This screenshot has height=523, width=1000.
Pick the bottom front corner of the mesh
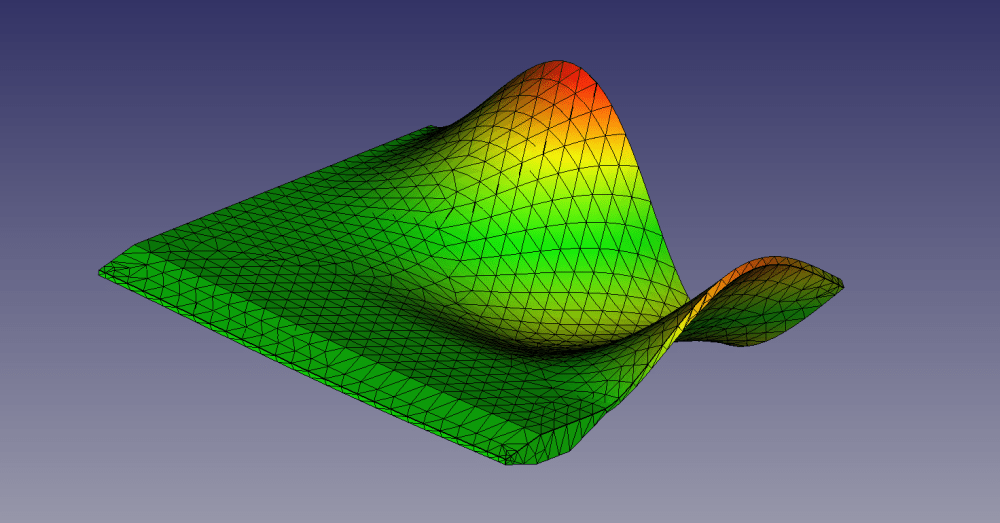click(x=510, y=459)
